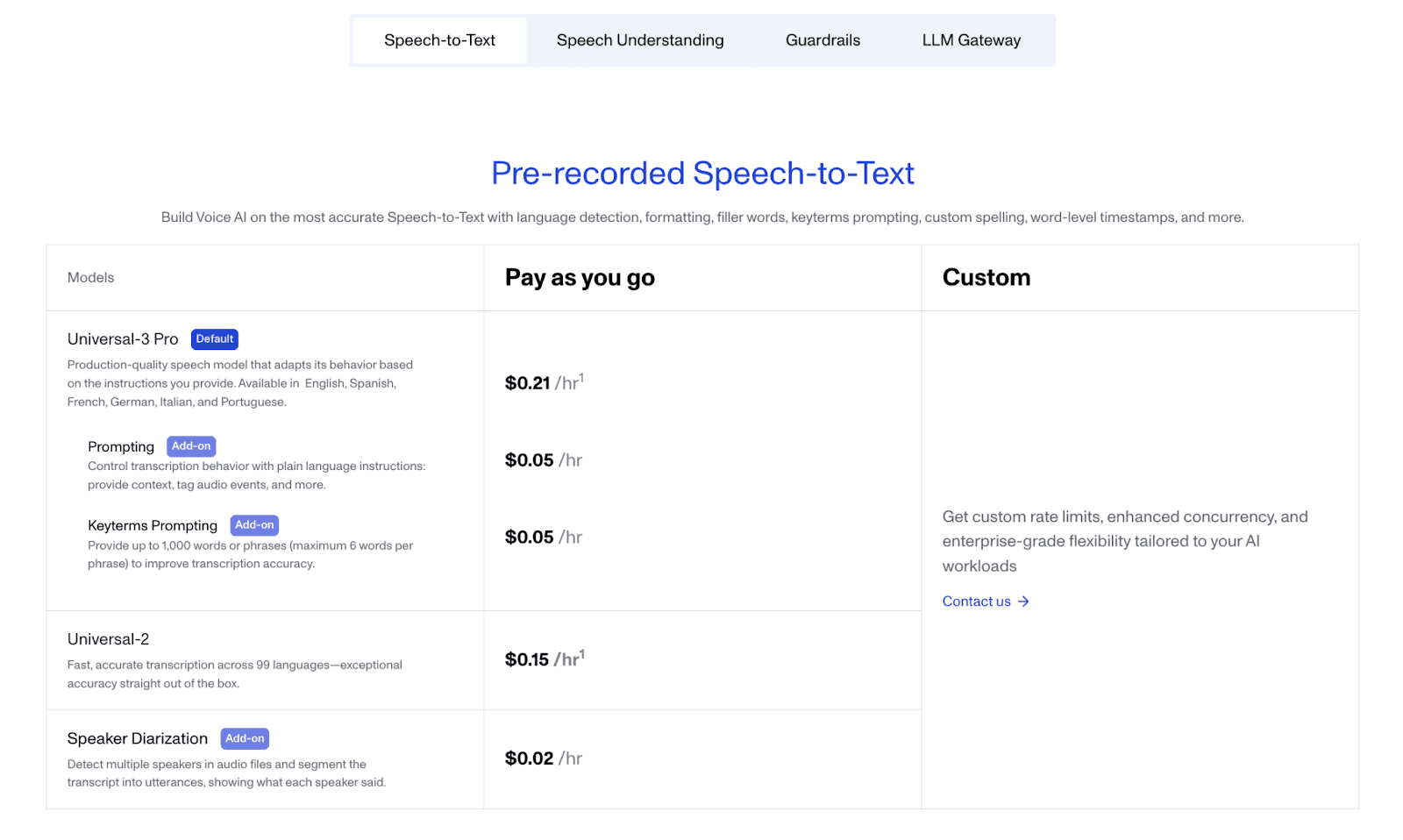Click the arrow icon beside Contact us
This screenshot has width=1403, height=840.
coord(1023,602)
